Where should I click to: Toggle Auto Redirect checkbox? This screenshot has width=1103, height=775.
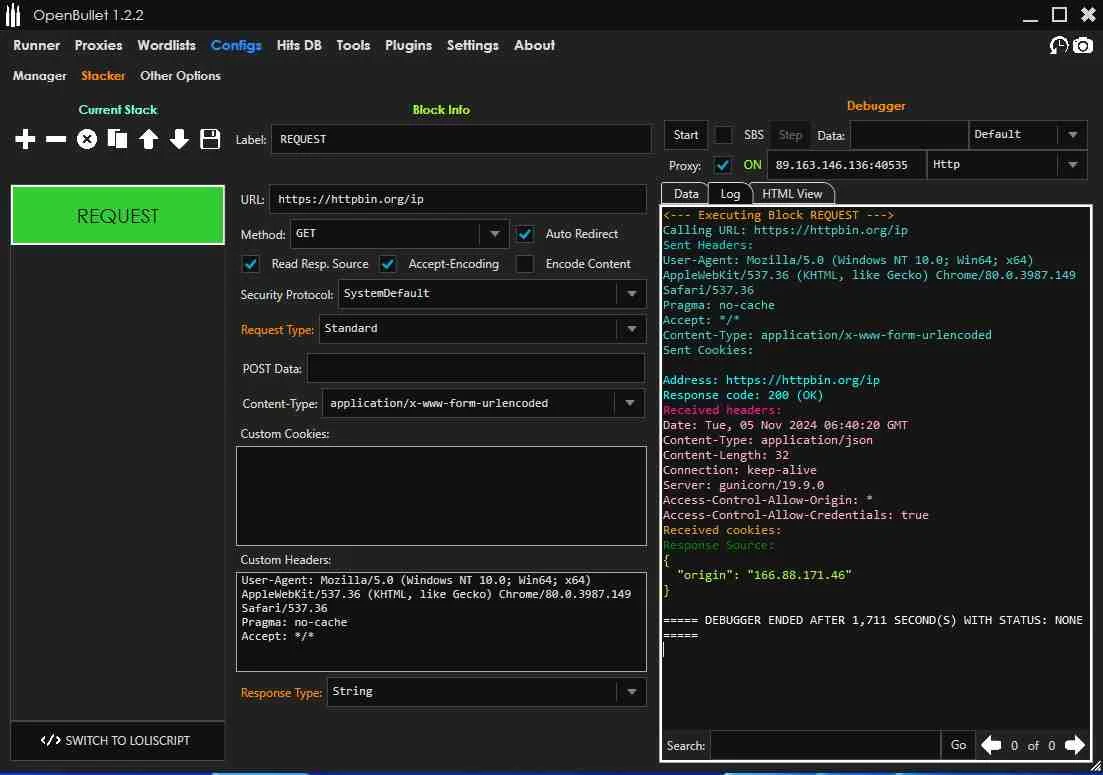coord(525,233)
